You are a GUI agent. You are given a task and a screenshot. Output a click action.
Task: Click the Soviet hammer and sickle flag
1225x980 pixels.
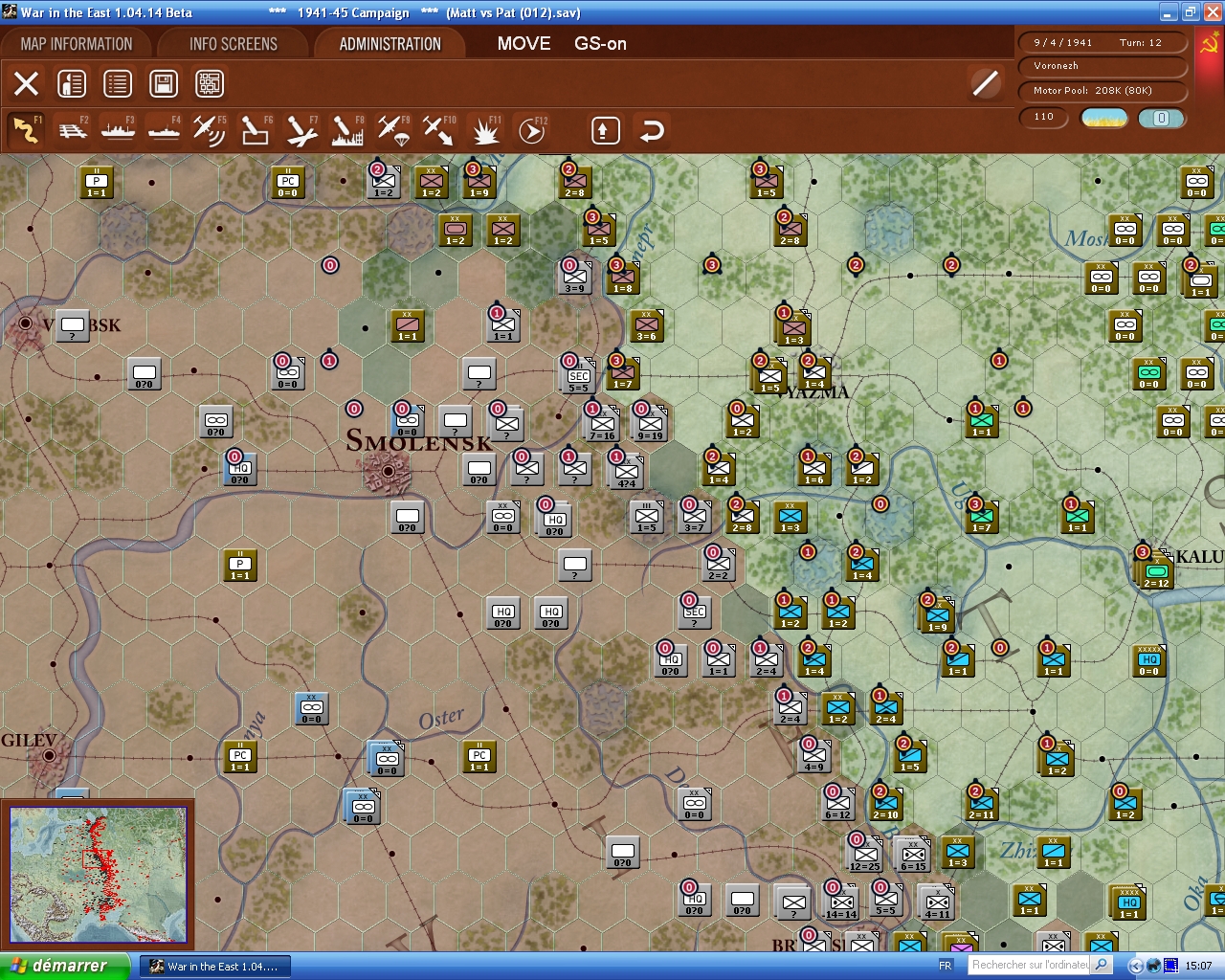[x=1210, y=43]
